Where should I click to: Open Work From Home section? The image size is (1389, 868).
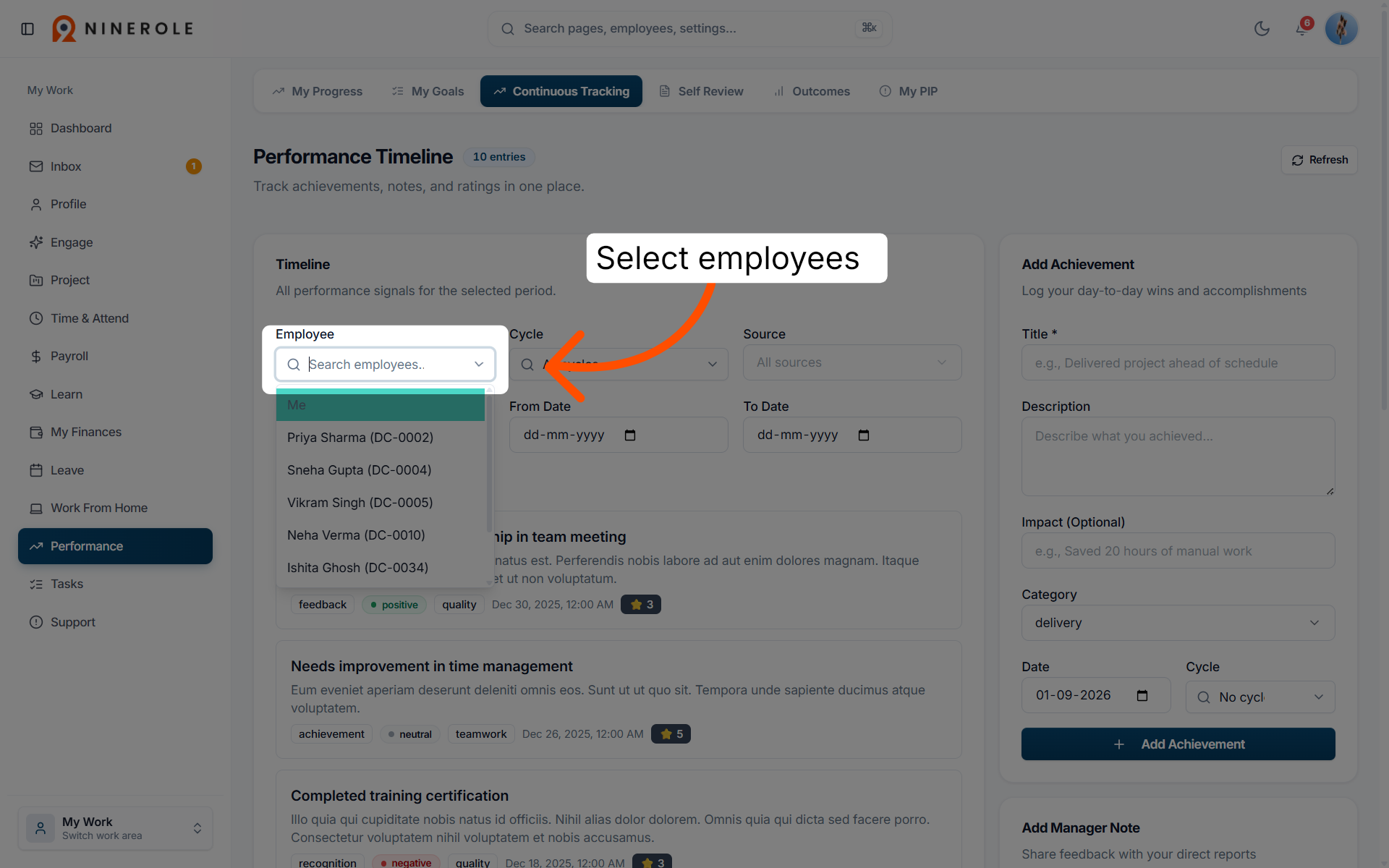116,508
